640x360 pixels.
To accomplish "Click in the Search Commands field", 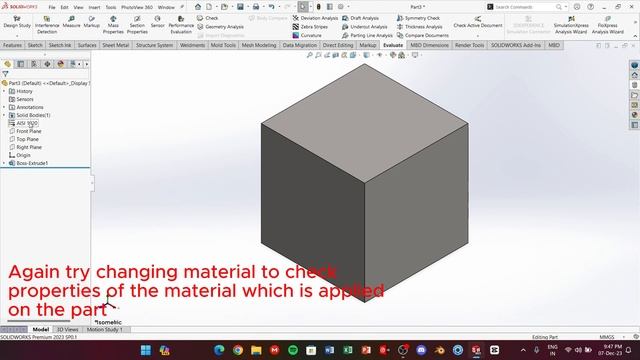I will tap(524, 7).
